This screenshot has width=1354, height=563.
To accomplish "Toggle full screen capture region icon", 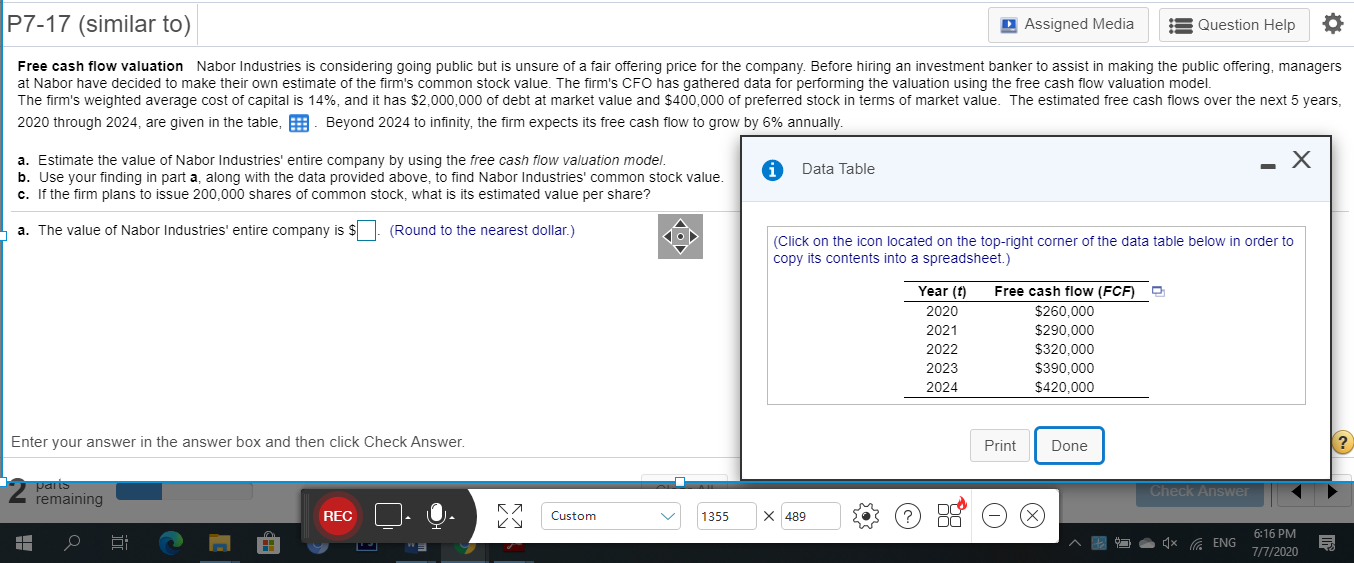I will (512, 516).
